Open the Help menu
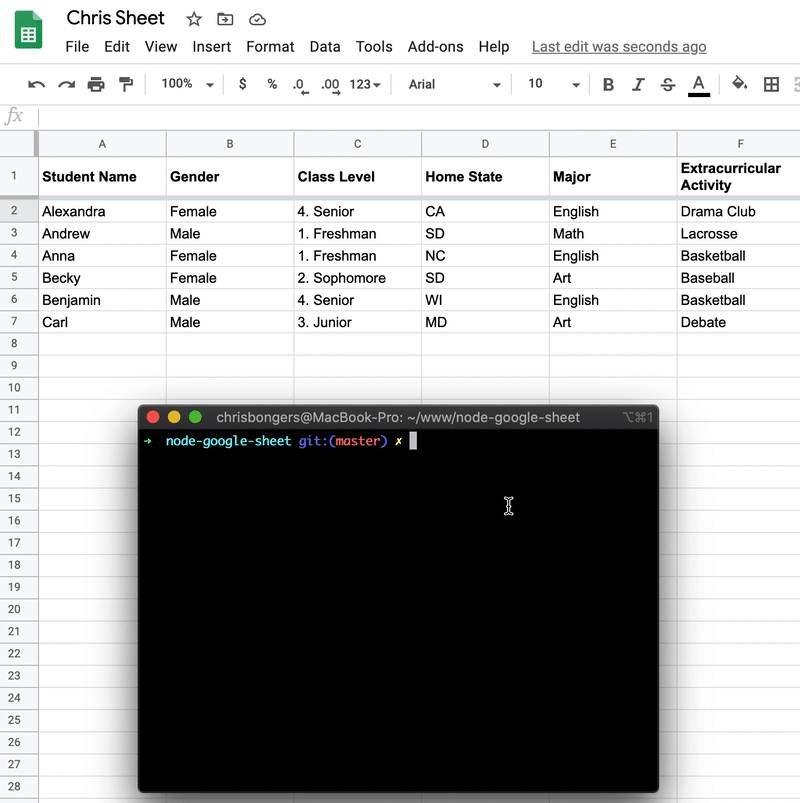This screenshot has width=800, height=803. [x=494, y=47]
